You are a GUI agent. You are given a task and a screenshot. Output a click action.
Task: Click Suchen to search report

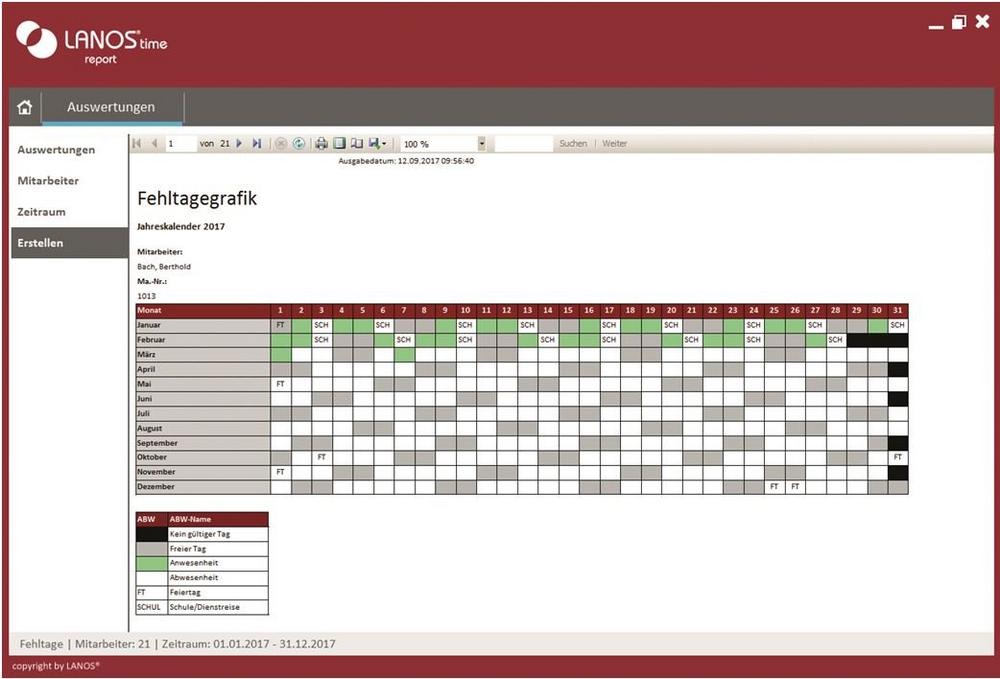pyautogui.click(x=573, y=144)
